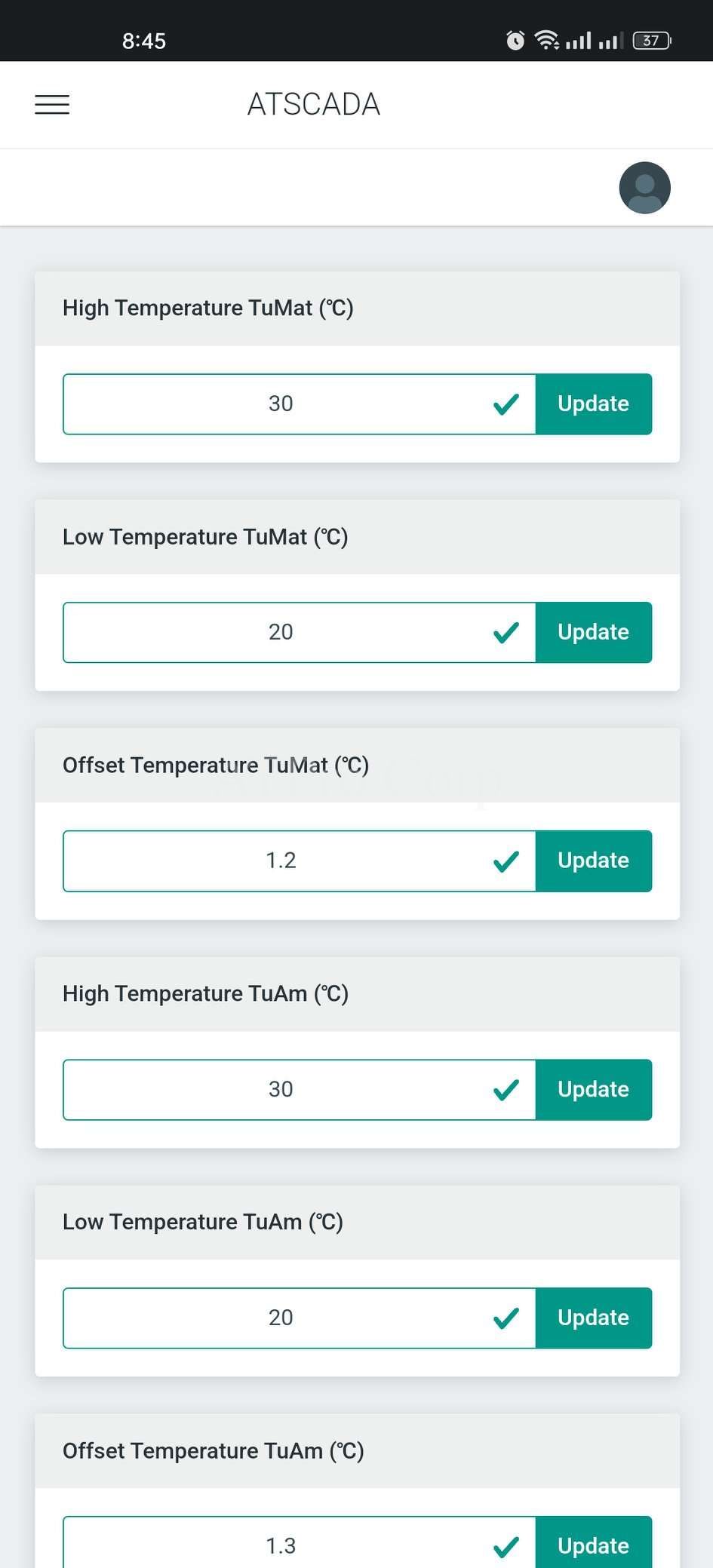Viewport: 713px width, 1568px height.
Task: Click the checkmark in High Temperature TuAm field
Action: tap(506, 1090)
